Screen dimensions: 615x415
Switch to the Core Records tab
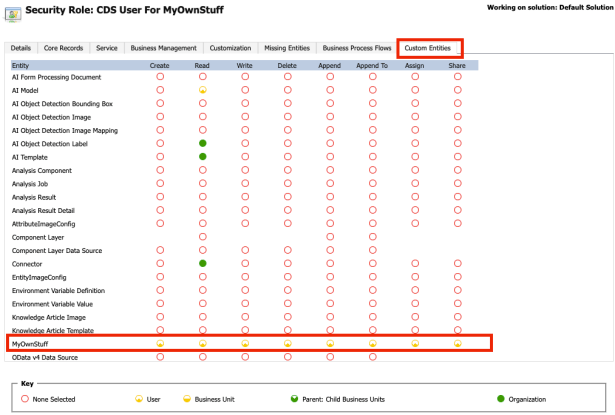(64, 48)
